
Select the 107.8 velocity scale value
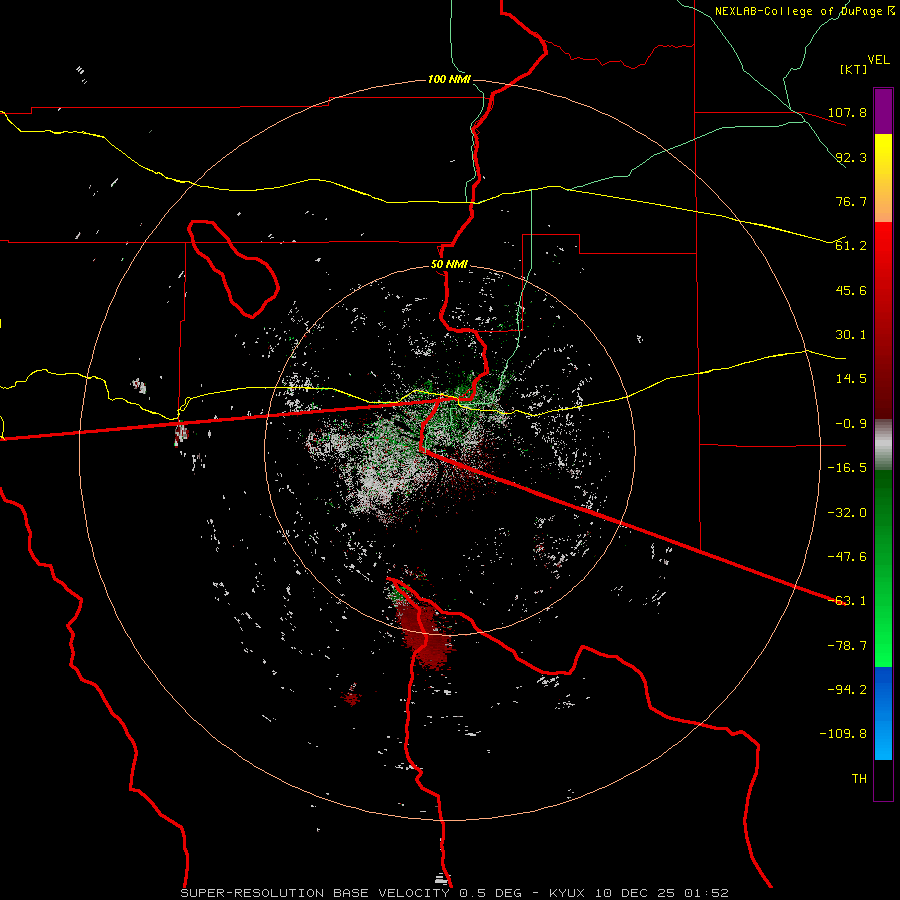[x=847, y=112]
